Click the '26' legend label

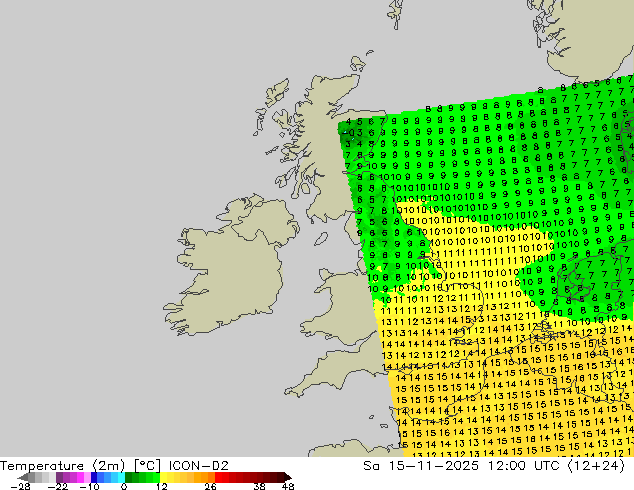pyautogui.click(x=210, y=486)
